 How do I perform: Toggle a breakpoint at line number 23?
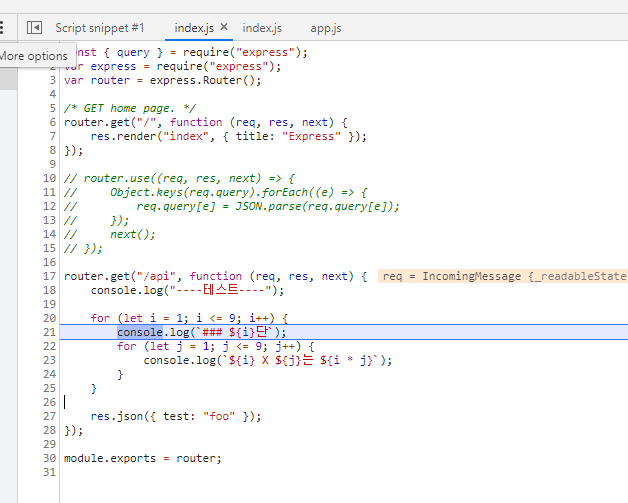(x=50, y=360)
